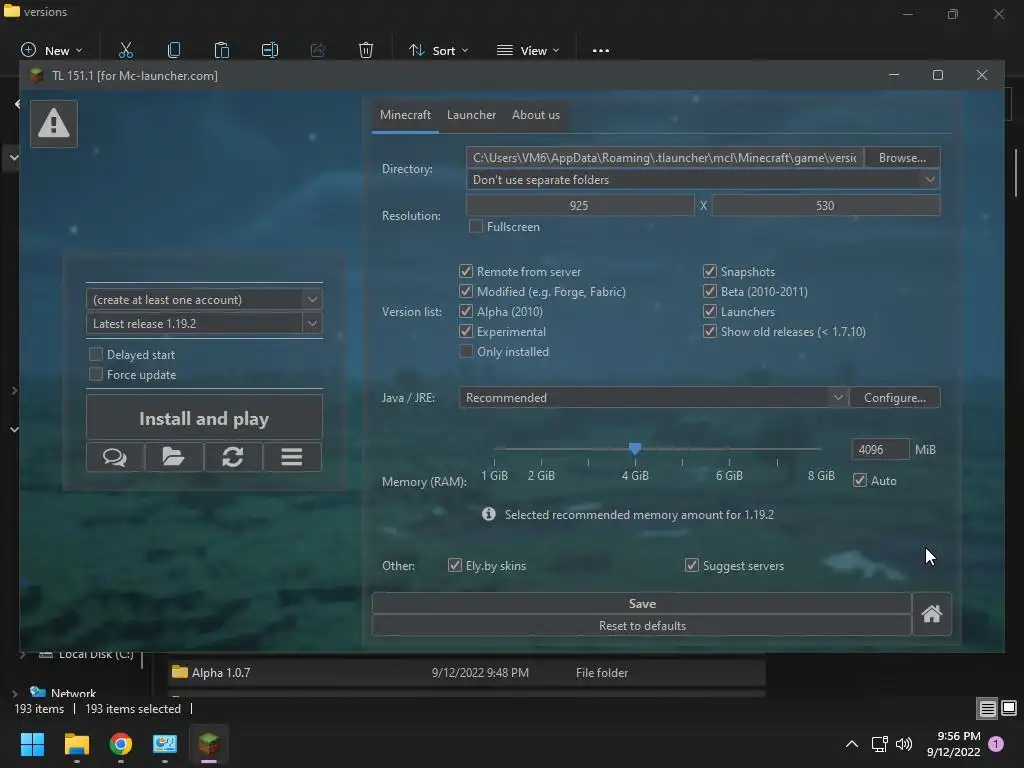
Task: Click the home icon next to Save
Action: click(x=931, y=614)
